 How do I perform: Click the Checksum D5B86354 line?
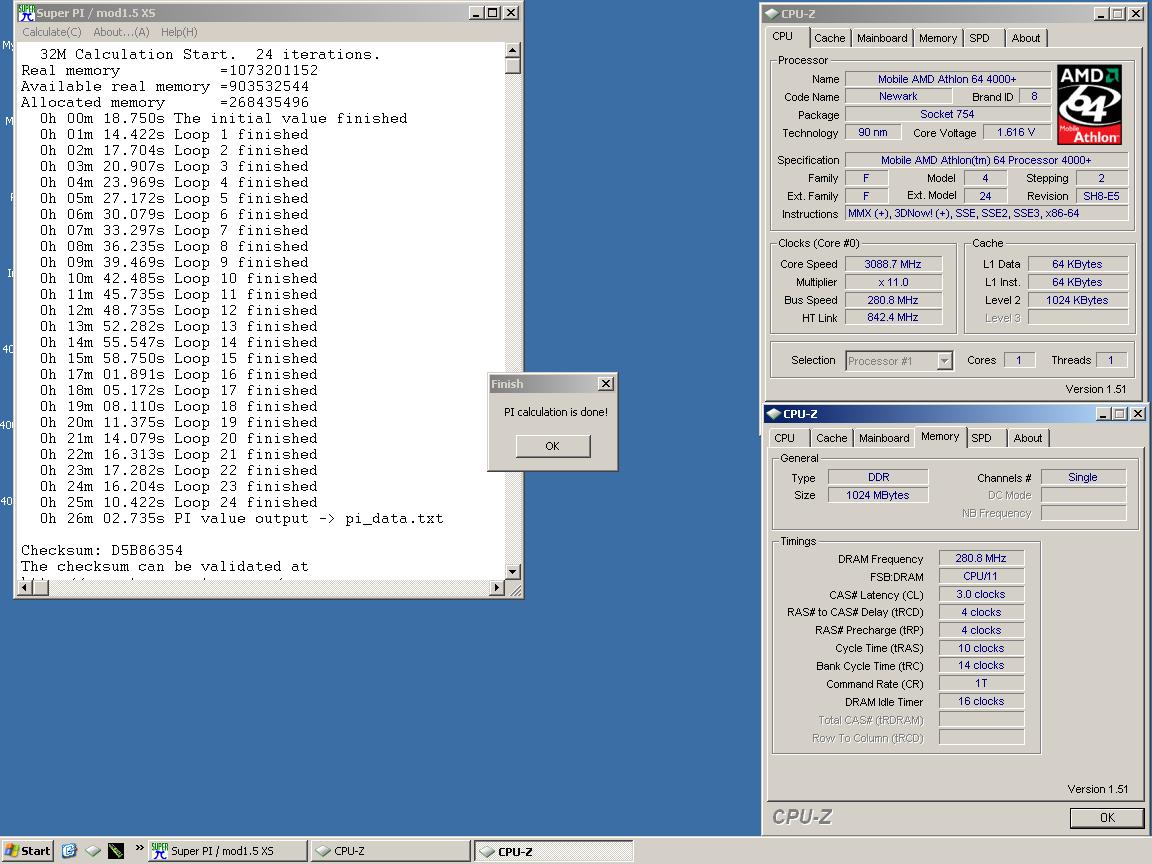(x=102, y=550)
